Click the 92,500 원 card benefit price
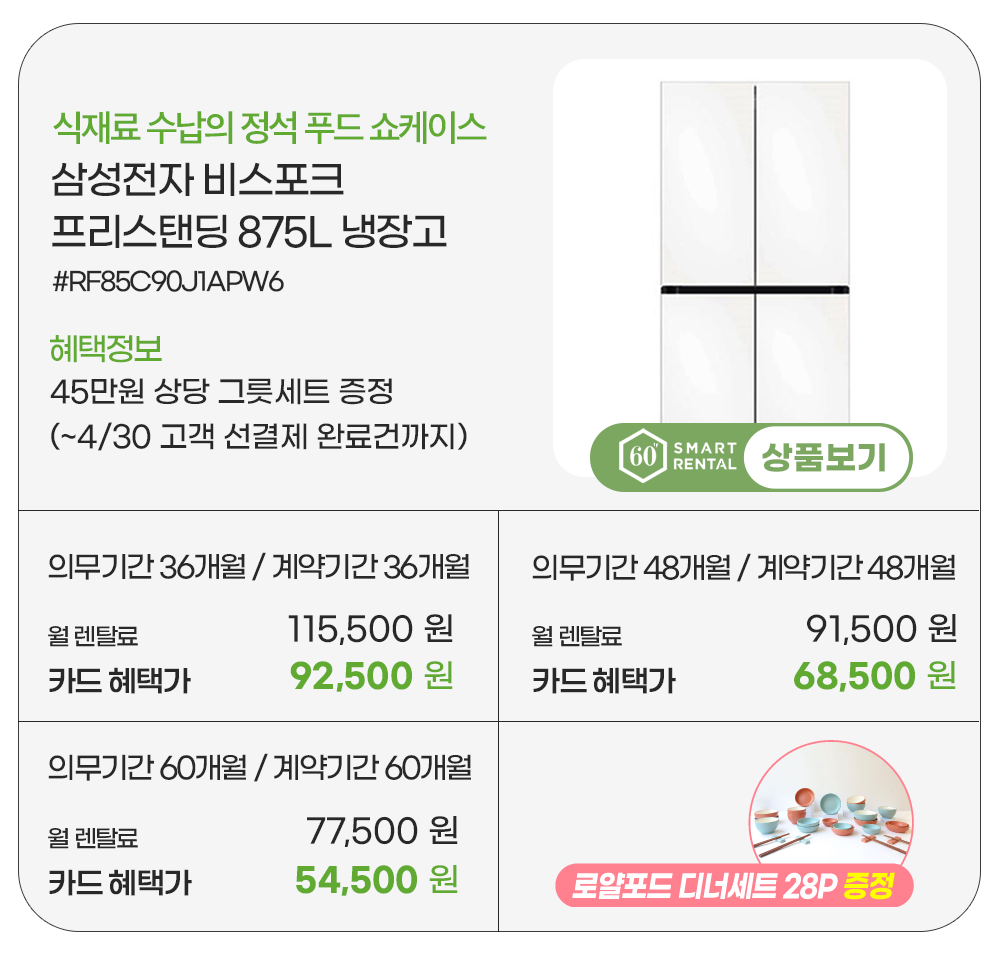The width and height of the screenshot is (1000, 956). click(x=371, y=677)
